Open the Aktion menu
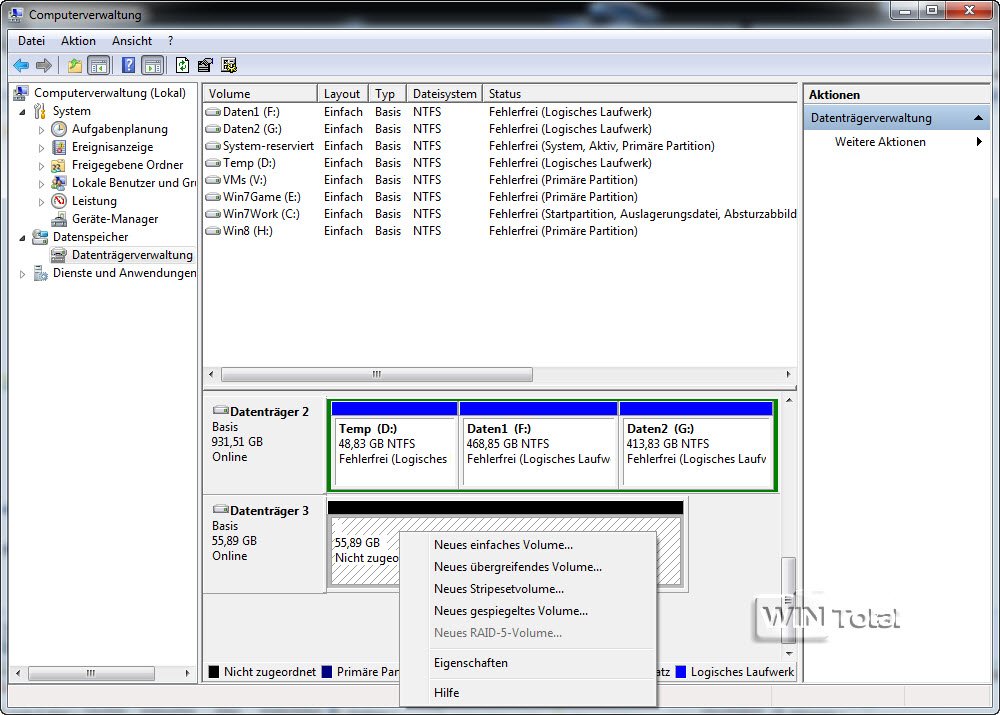1000x715 pixels. 78,41
